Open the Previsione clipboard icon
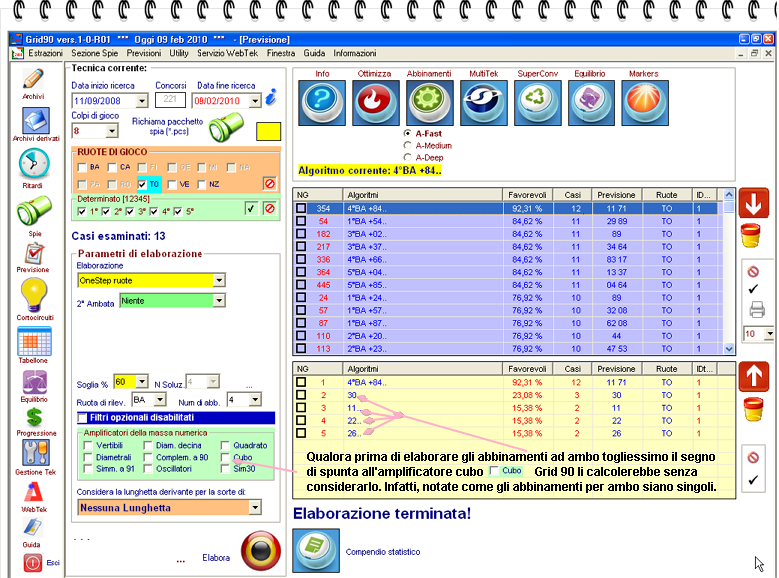 pos(34,253)
